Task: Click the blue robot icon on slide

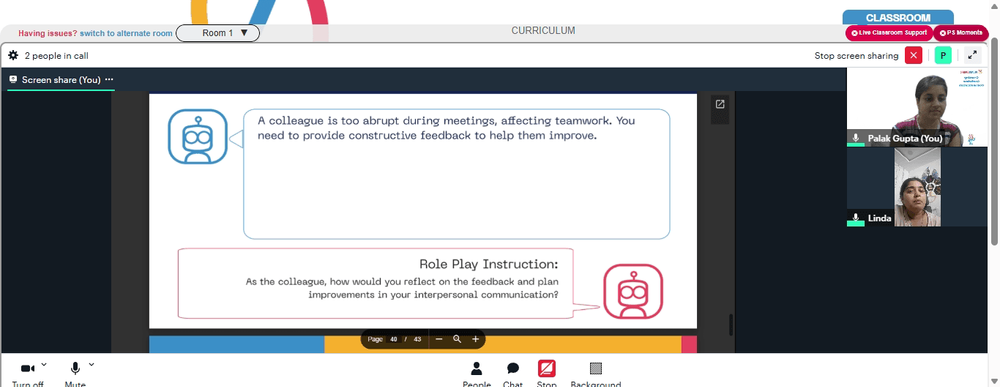Action: 198,136
